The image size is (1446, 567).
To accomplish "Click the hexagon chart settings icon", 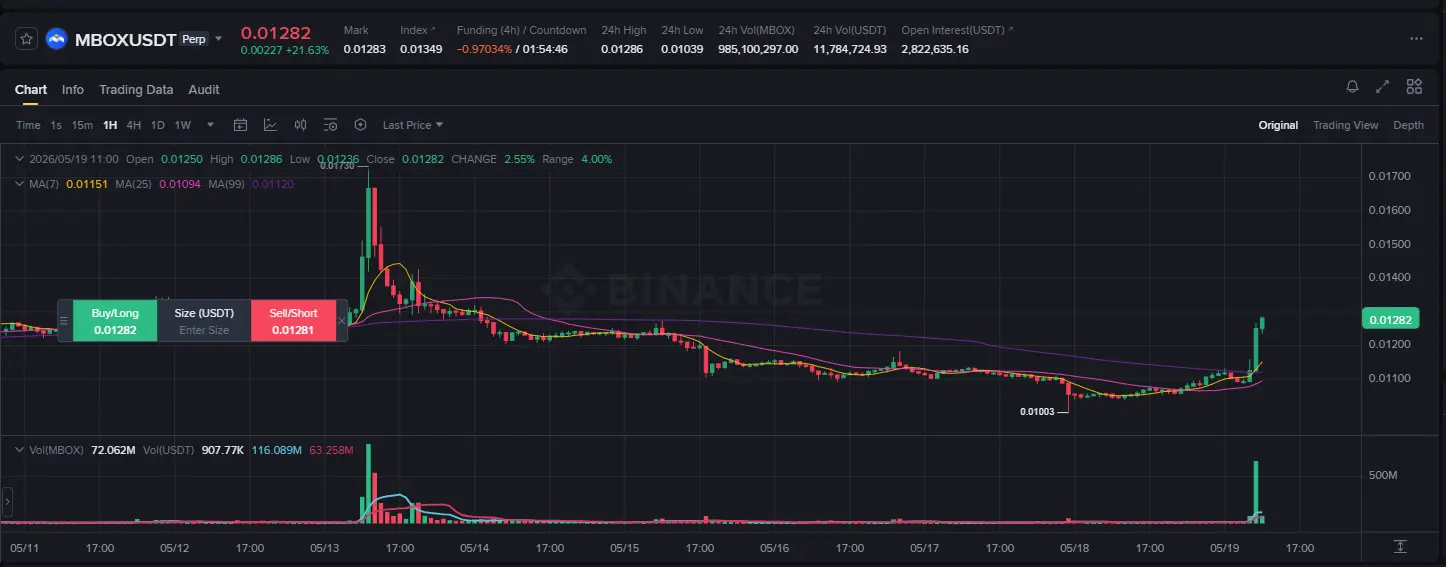I will pyautogui.click(x=360, y=125).
